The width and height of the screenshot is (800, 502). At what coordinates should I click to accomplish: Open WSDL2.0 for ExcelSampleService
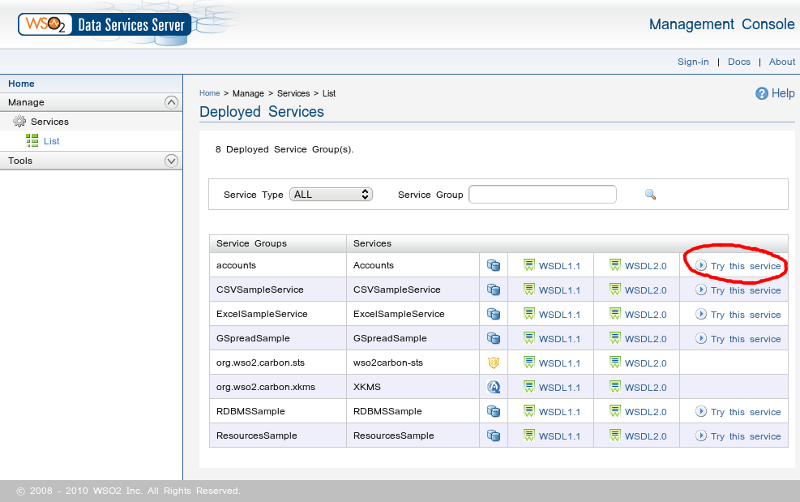tap(645, 314)
